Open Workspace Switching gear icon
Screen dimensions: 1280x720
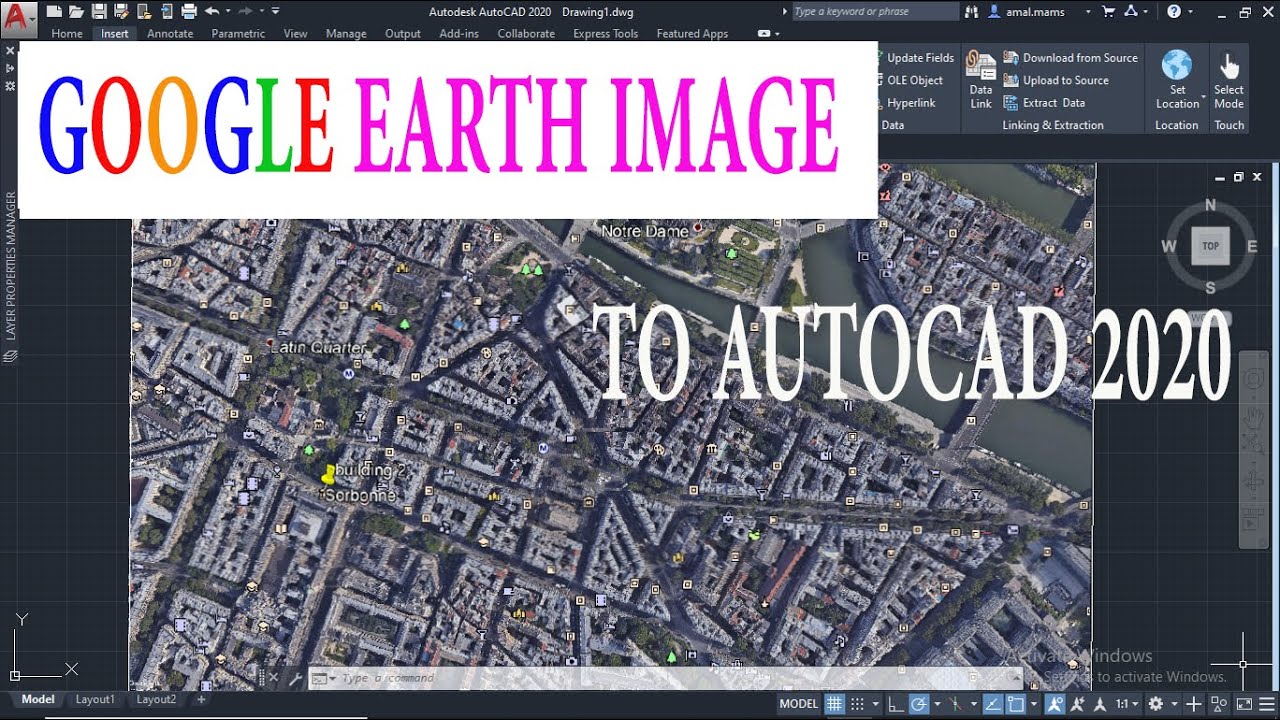tap(1155, 704)
